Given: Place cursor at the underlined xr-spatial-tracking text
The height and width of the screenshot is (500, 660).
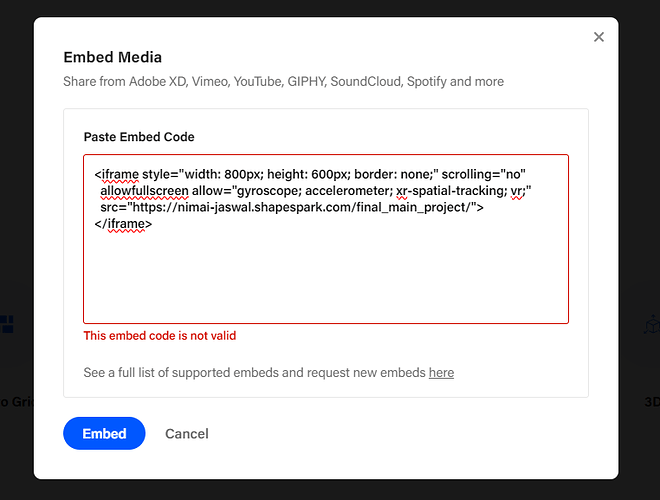Looking at the screenshot, I should click(452, 191).
